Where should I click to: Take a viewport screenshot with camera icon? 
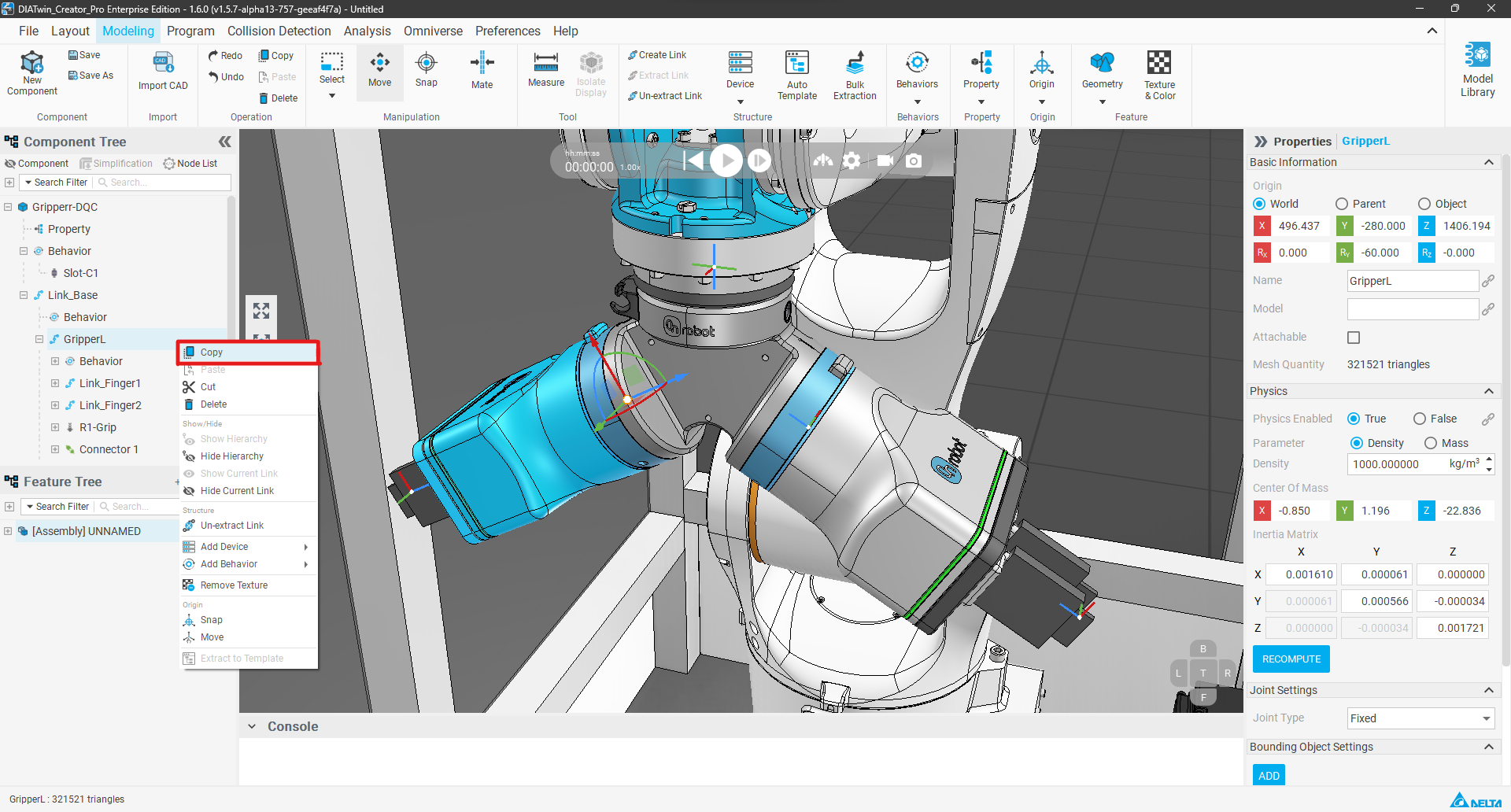pos(914,161)
